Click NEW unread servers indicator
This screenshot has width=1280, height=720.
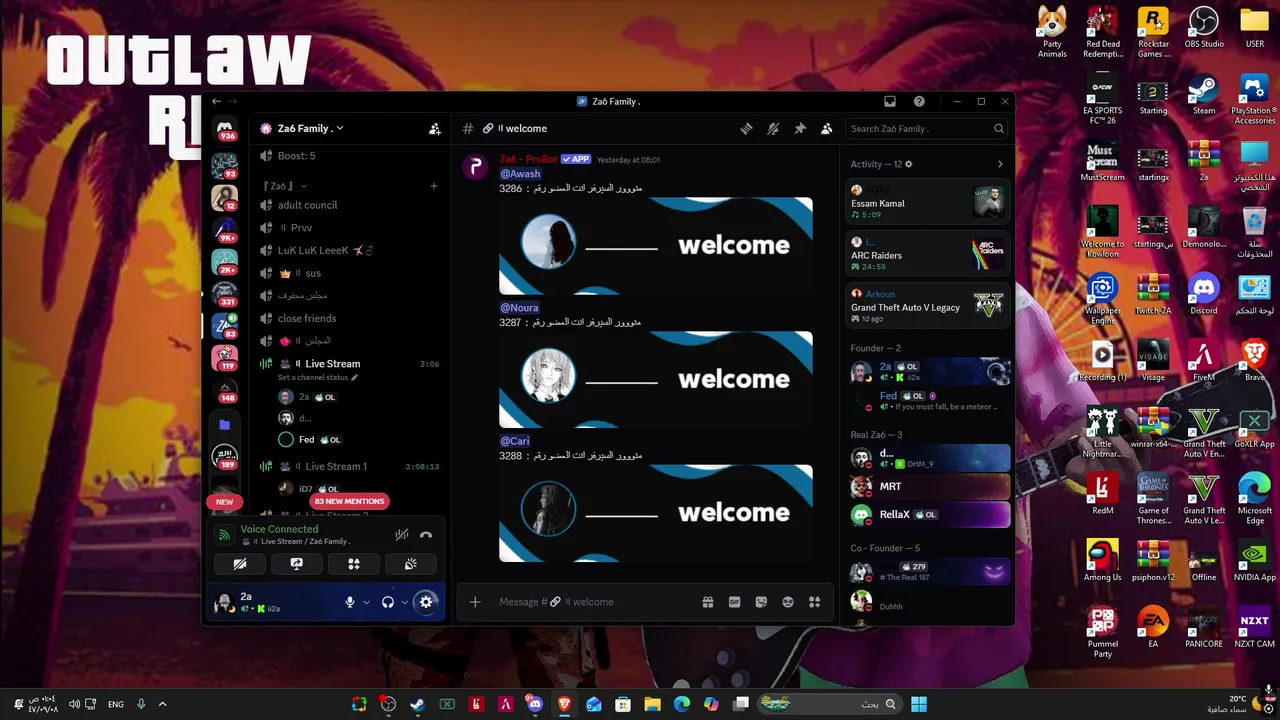[225, 502]
